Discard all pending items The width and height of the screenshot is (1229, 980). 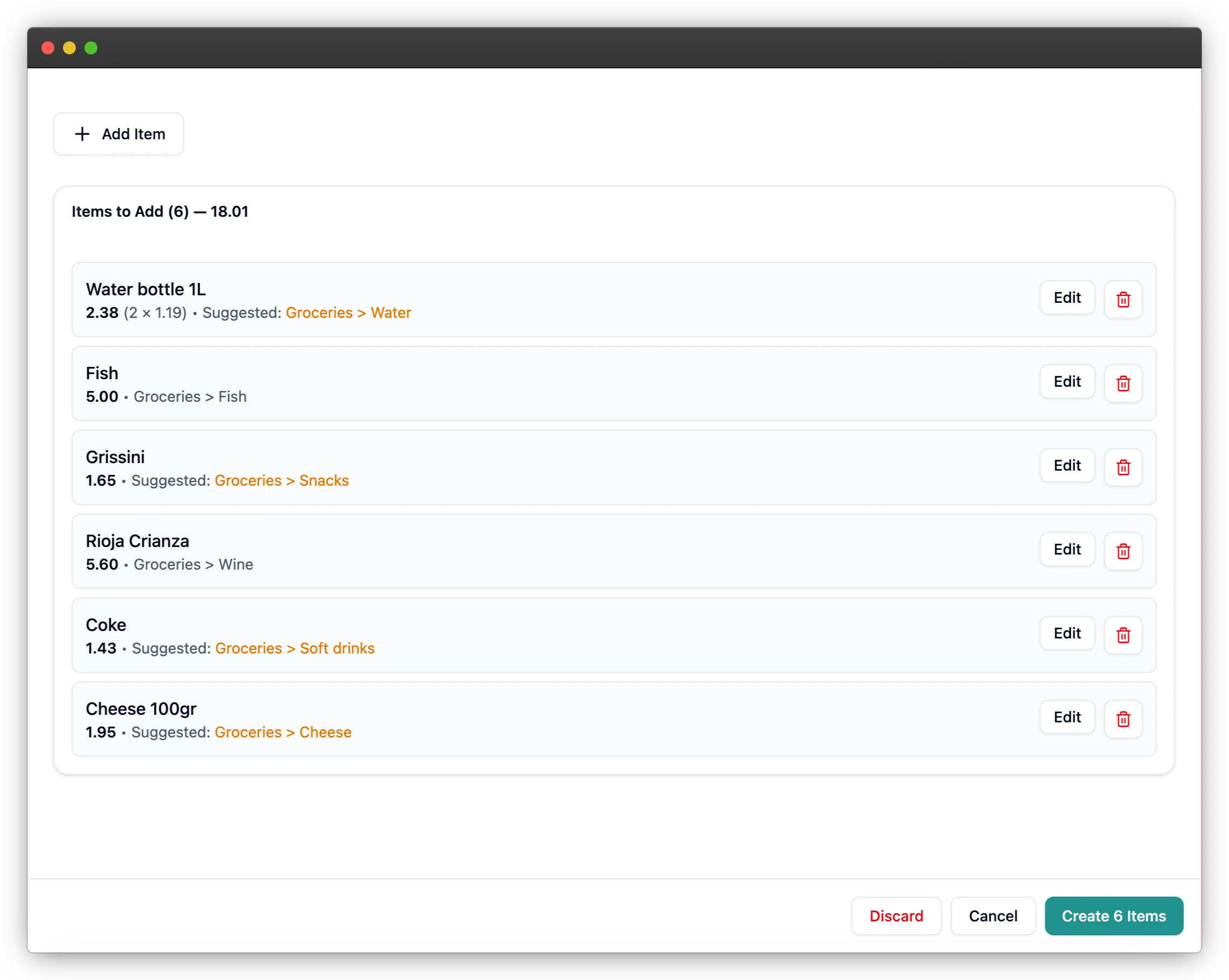tap(896, 915)
